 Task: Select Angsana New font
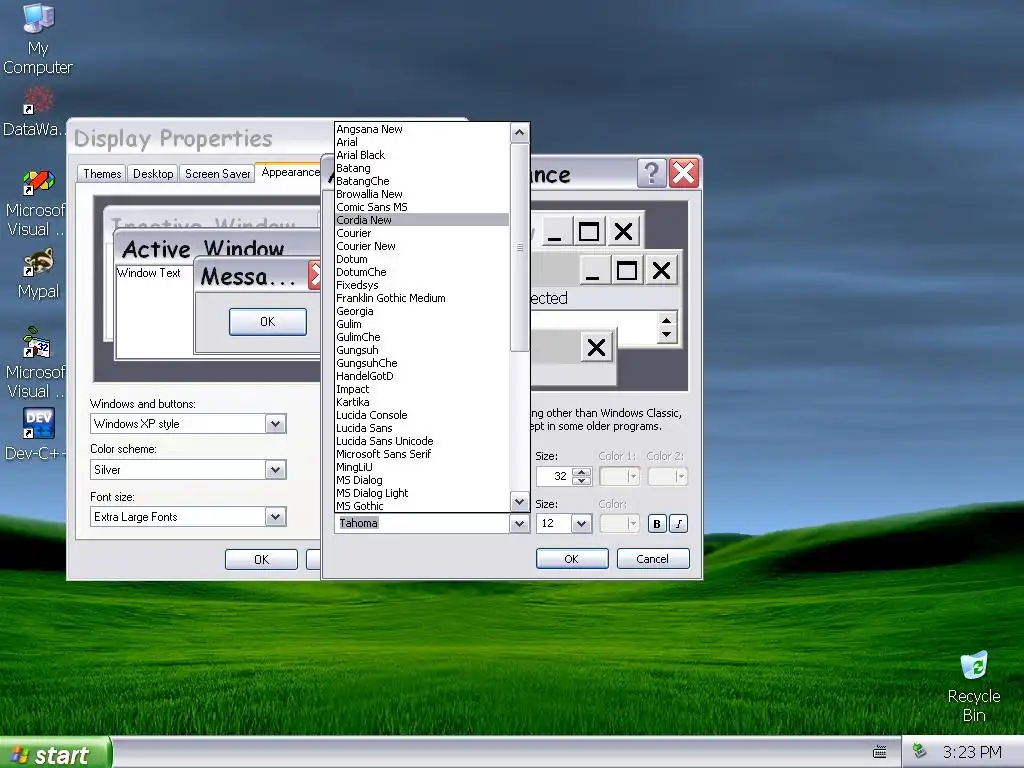click(x=422, y=129)
